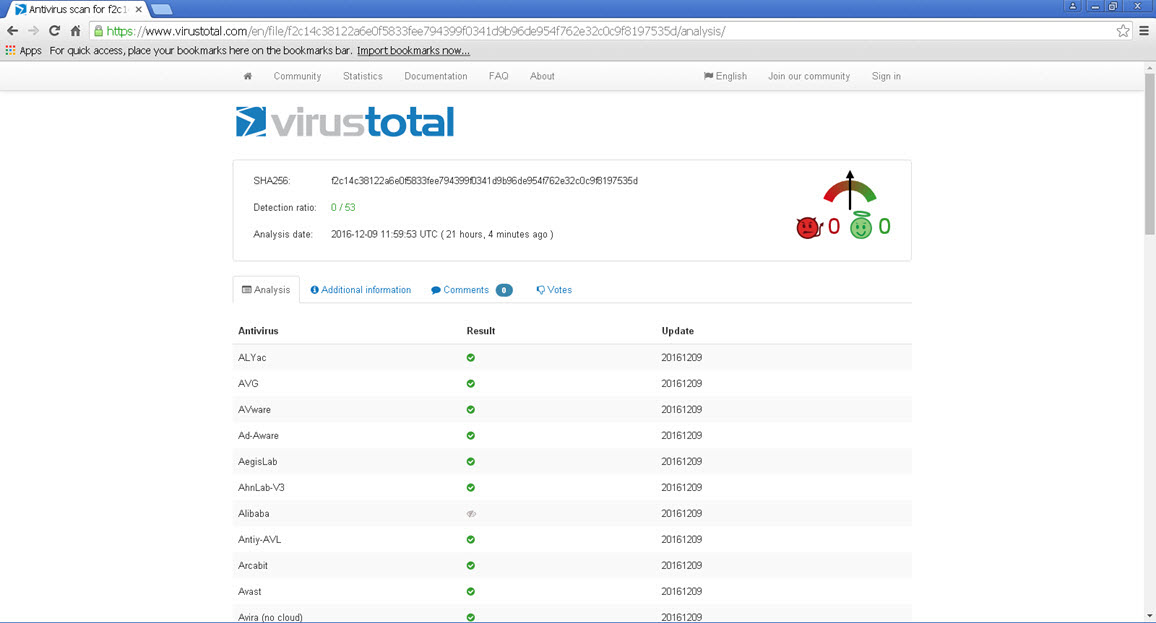Switch to the Analysis tab
This screenshot has height=623, width=1156.
266,290
